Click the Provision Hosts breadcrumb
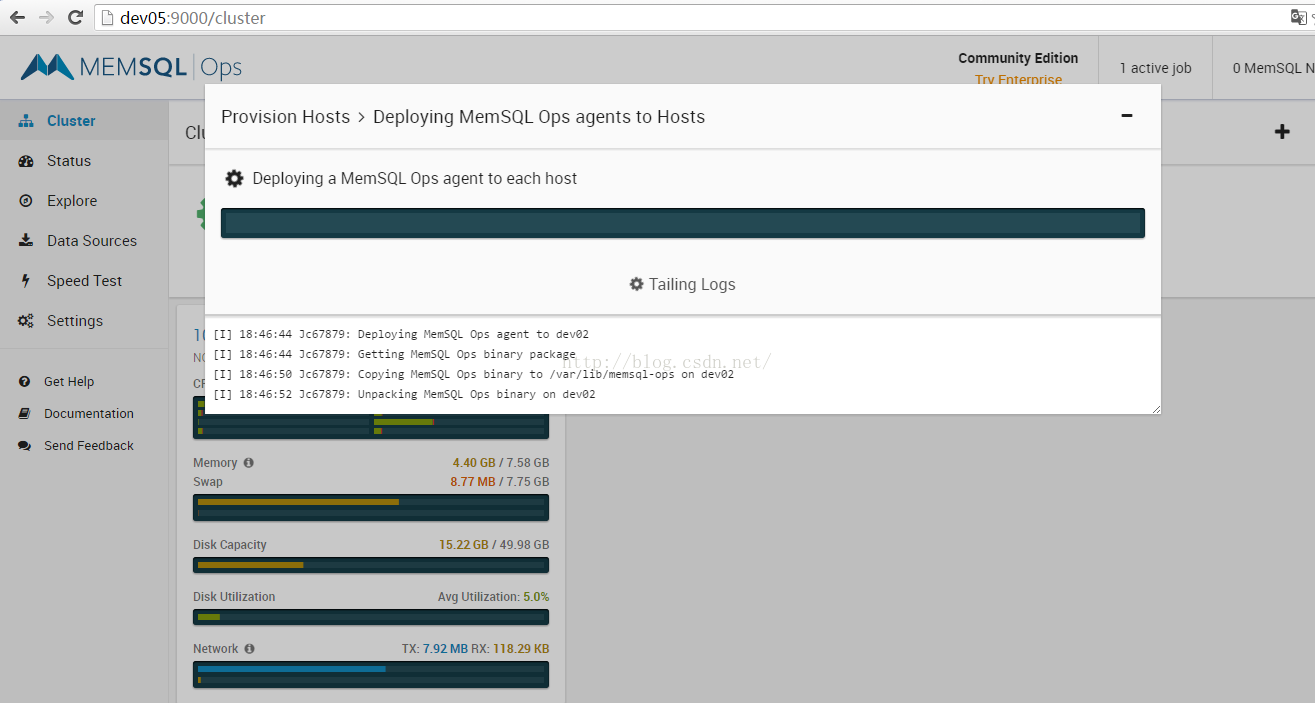The height and width of the screenshot is (703, 1315). pos(286,117)
